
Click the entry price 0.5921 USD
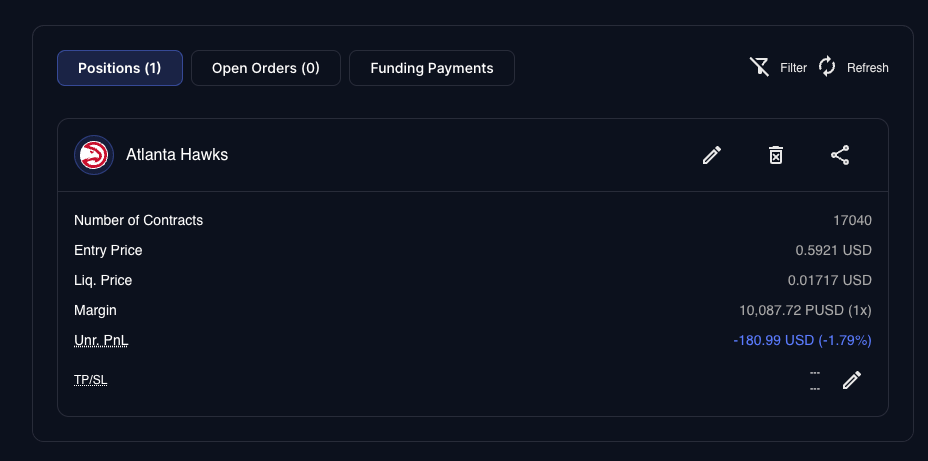coord(834,250)
